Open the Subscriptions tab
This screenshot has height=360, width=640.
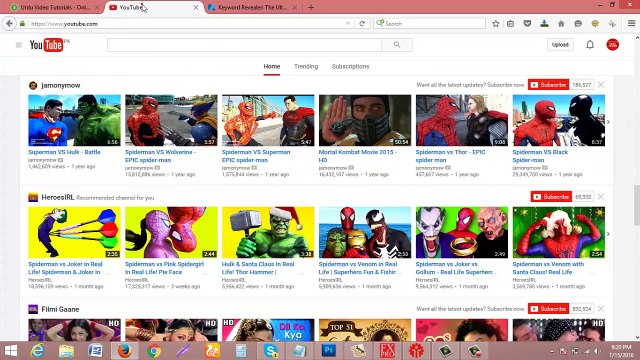click(x=350, y=67)
